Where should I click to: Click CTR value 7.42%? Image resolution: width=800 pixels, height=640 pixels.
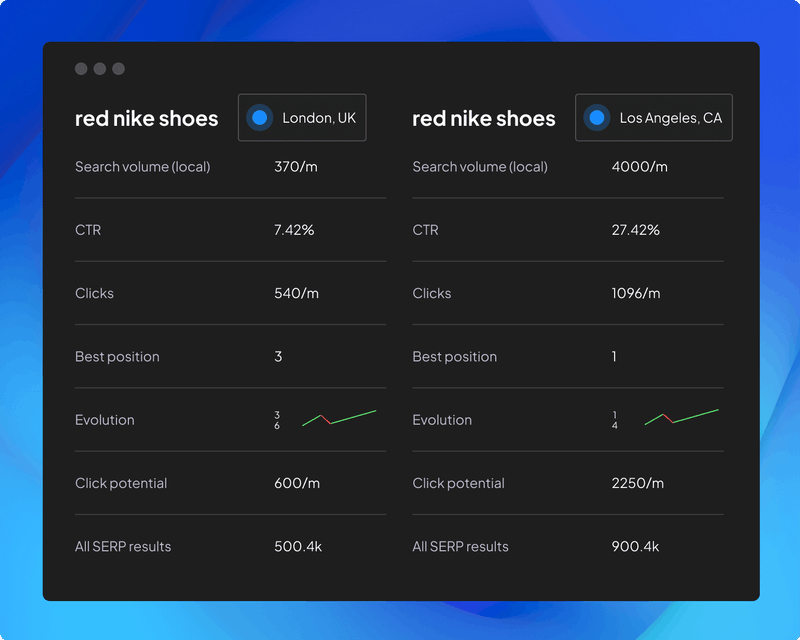coord(294,230)
